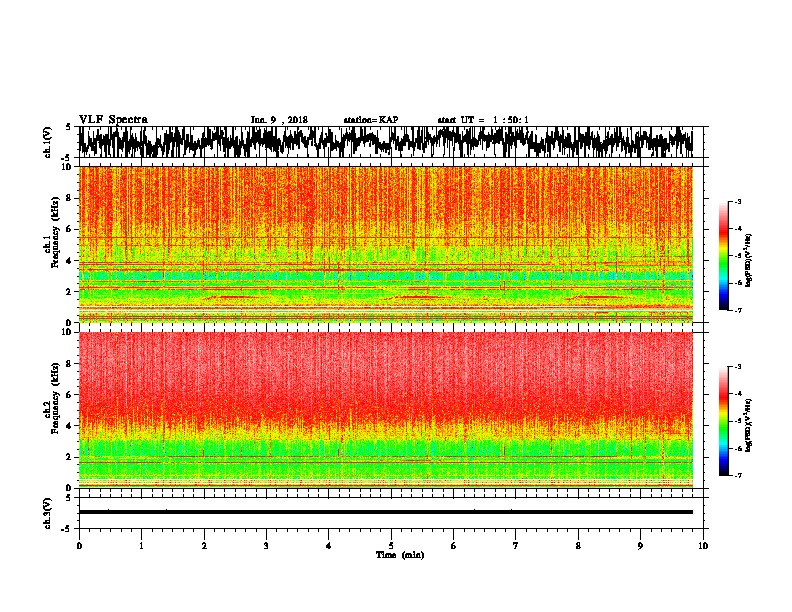Click the ch.2 color bar log(PSD) unit label
The width and height of the screenshot is (792, 612).
click(x=748, y=425)
